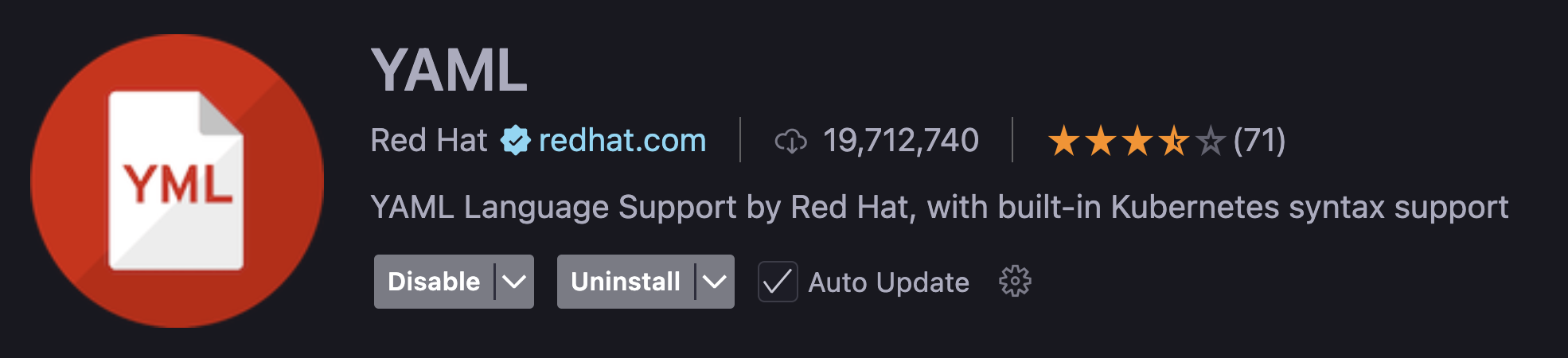The height and width of the screenshot is (358, 1568).
Task: Select the third rating star
Action: pos(1137,142)
